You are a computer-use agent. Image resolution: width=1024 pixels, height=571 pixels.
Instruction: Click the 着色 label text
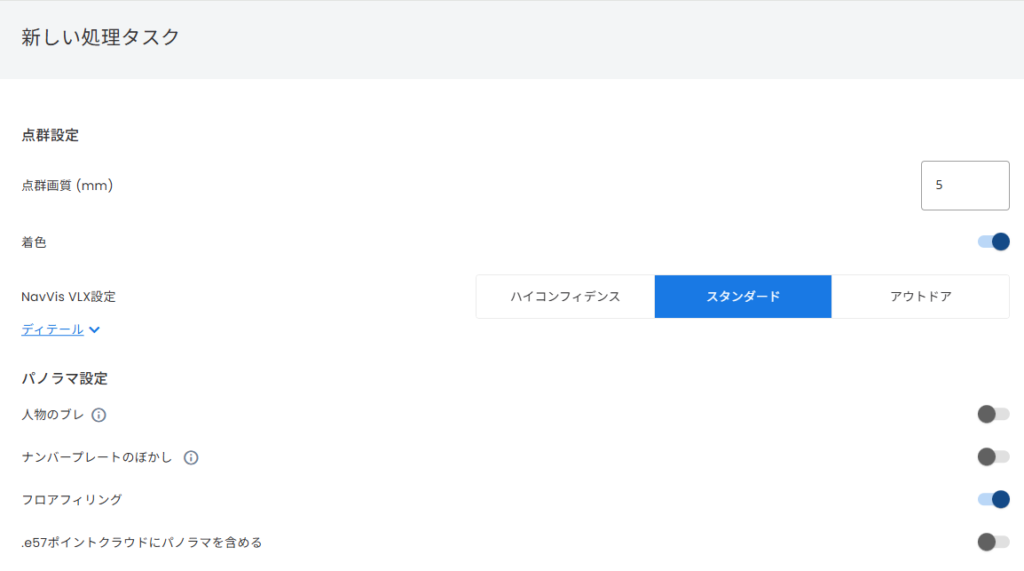pos(34,242)
